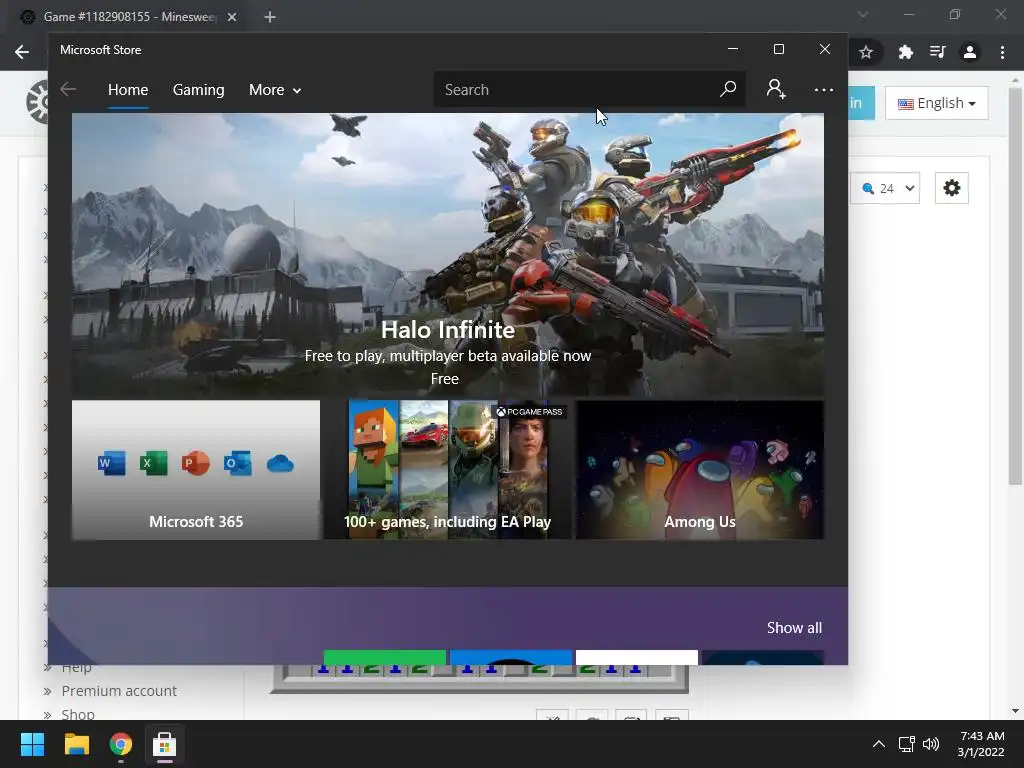
Task: Open Chrome's tab search chevron
Action: [x=863, y=14]
